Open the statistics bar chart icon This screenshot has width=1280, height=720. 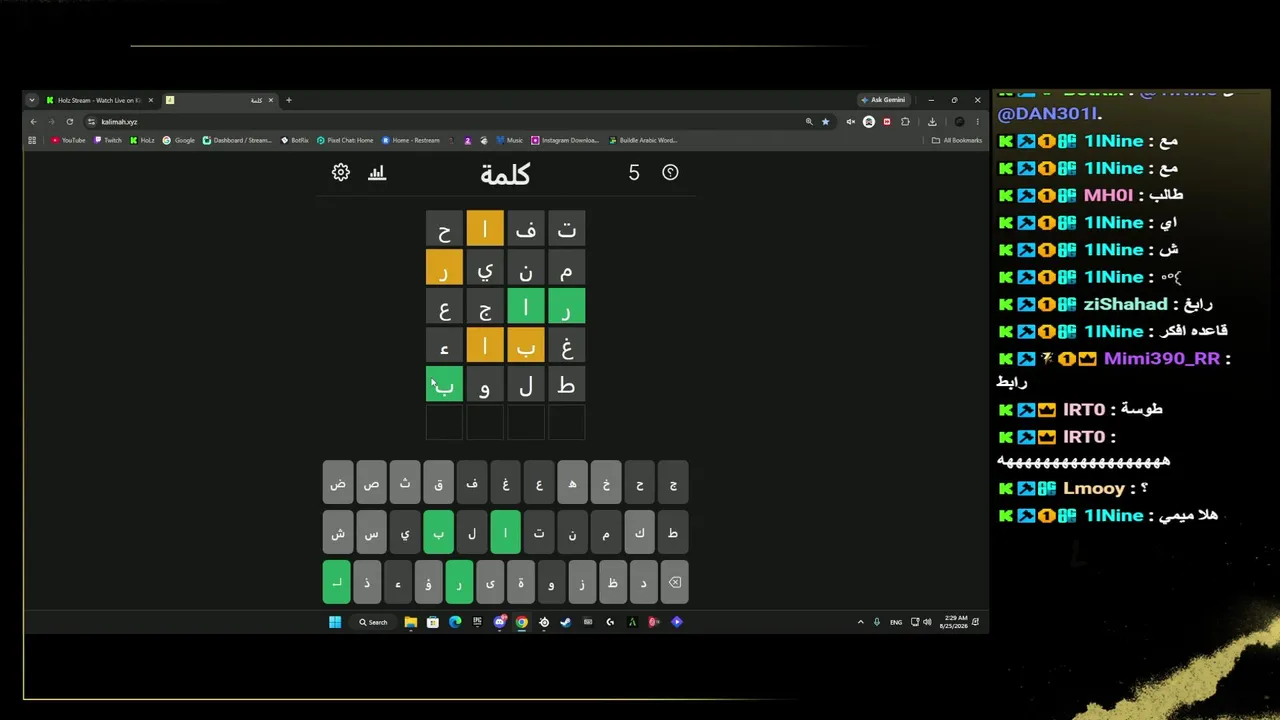[x=377, y=172]
